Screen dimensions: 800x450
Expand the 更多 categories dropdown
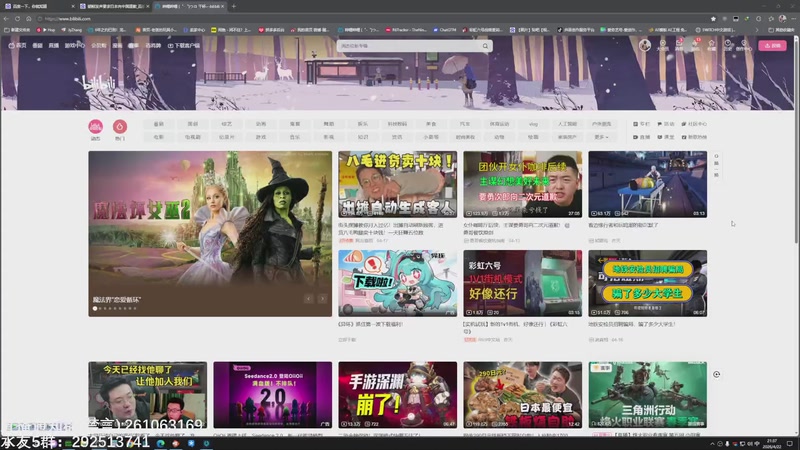601,137
